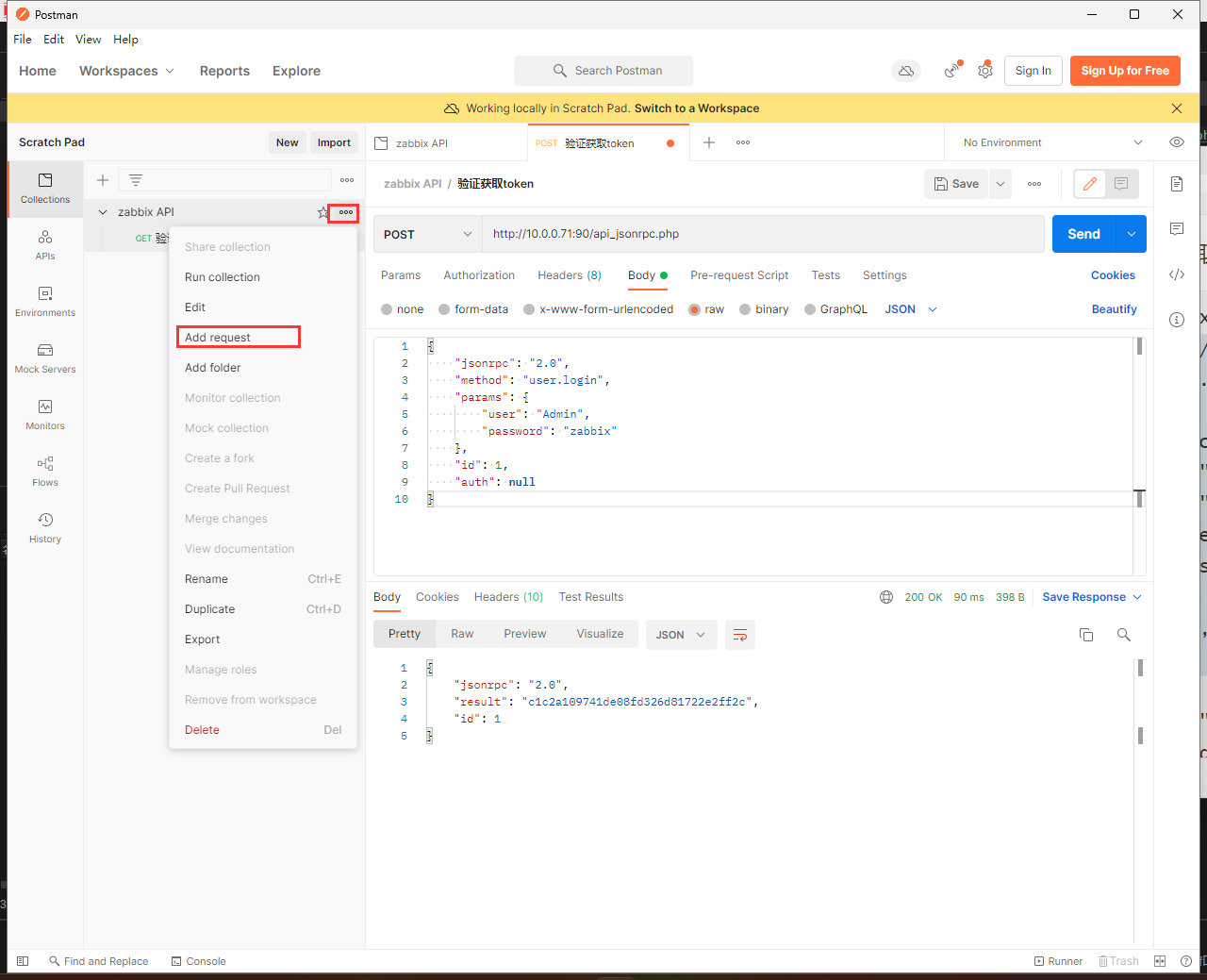1207x980 pixels.
Task: Open tab options three dots
Action: pos(743,142)
